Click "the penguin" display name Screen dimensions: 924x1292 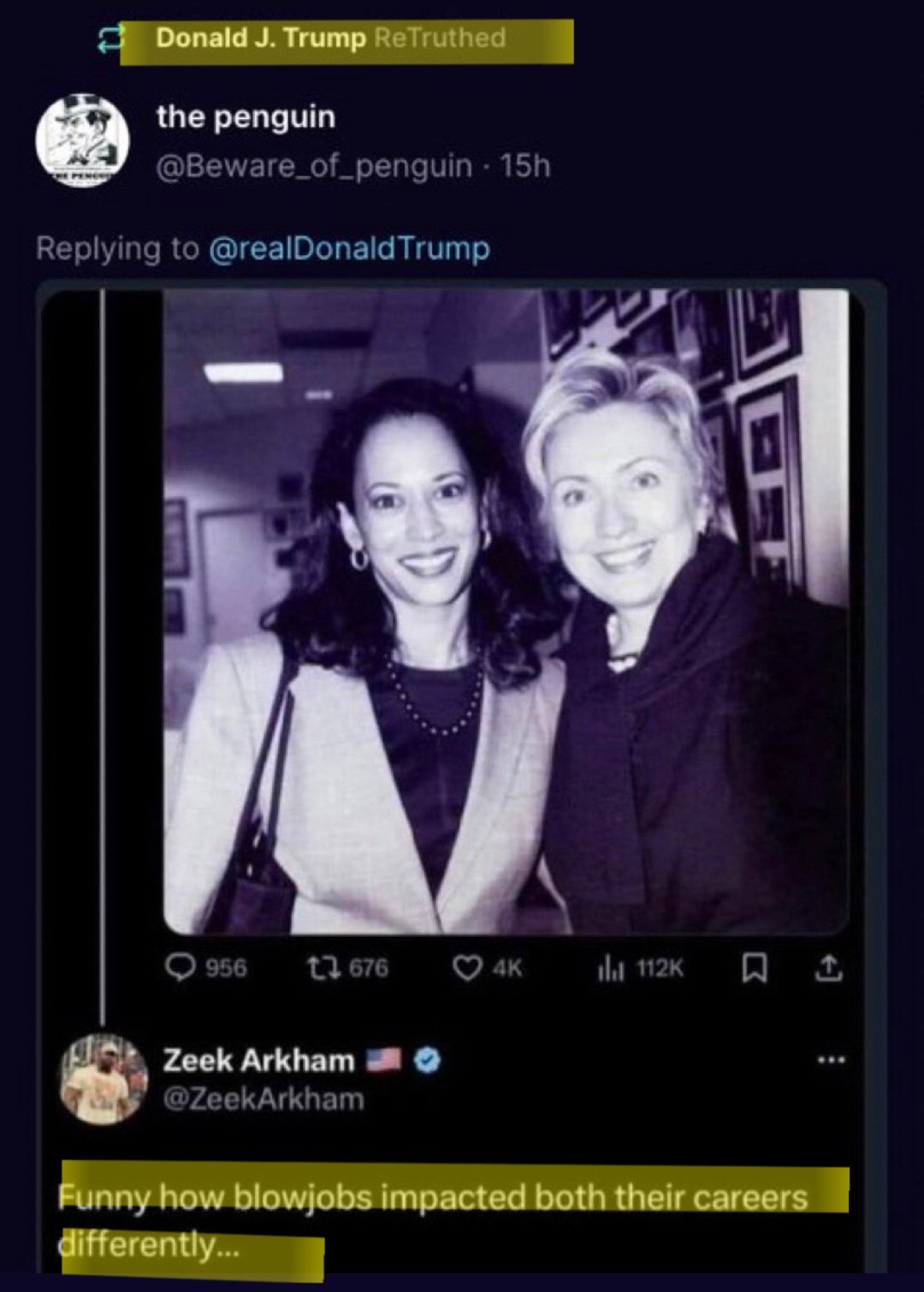(246, 116)
